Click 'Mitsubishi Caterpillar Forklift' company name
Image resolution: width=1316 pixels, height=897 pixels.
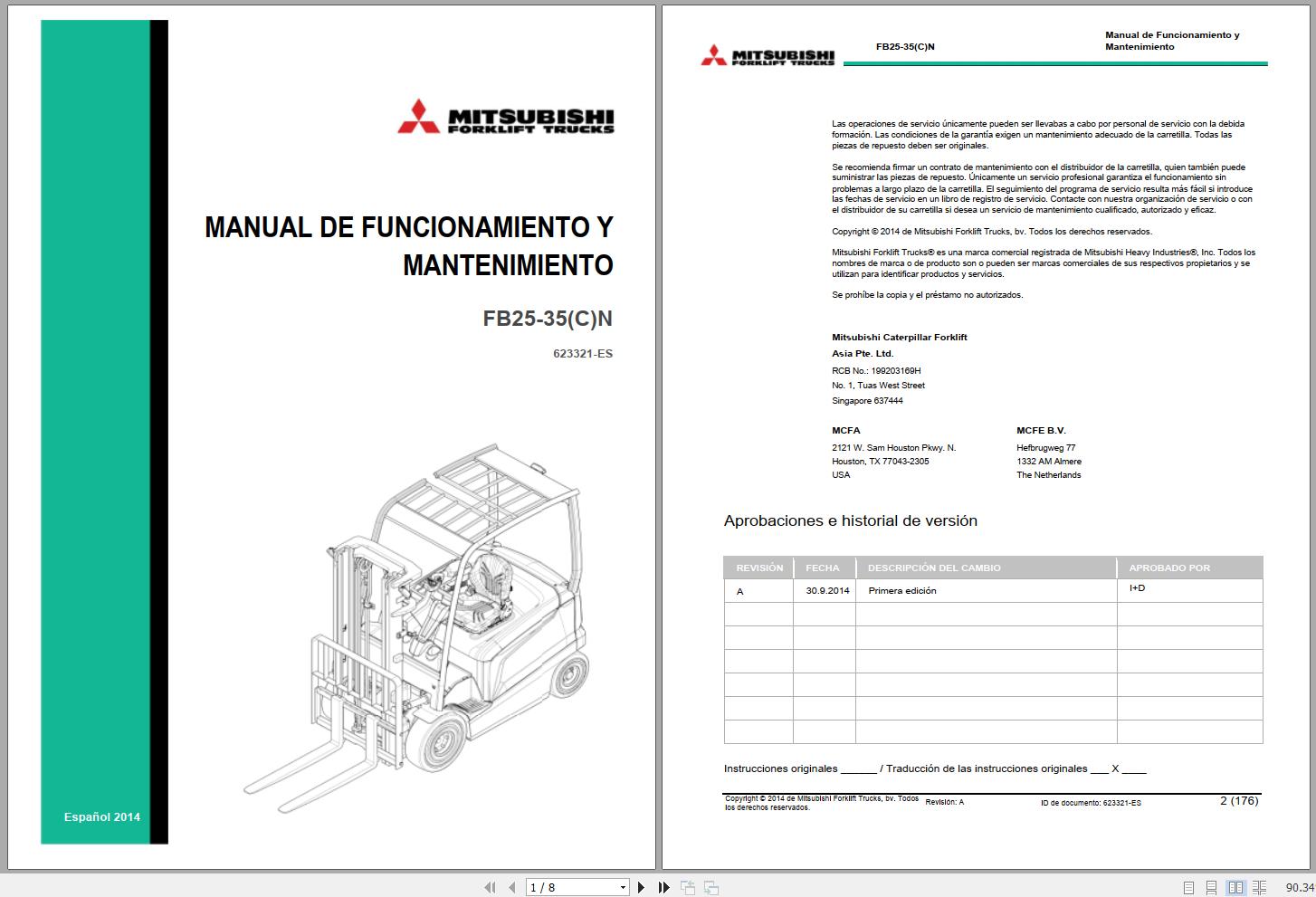[x=900, y=337]
